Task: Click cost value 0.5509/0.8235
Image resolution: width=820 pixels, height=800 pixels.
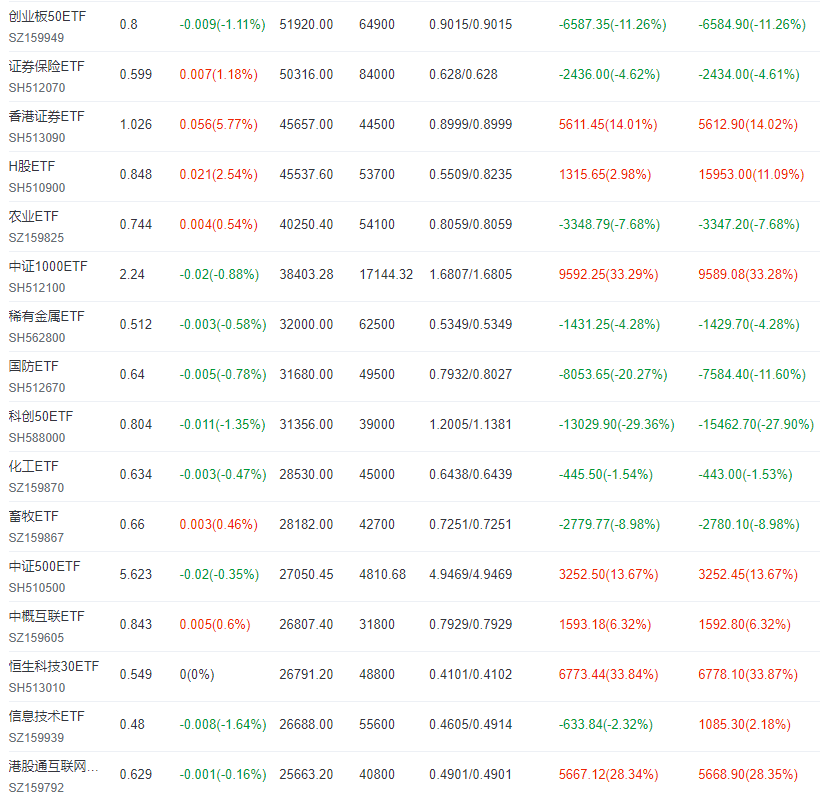Action: click(x=471, y=175)
